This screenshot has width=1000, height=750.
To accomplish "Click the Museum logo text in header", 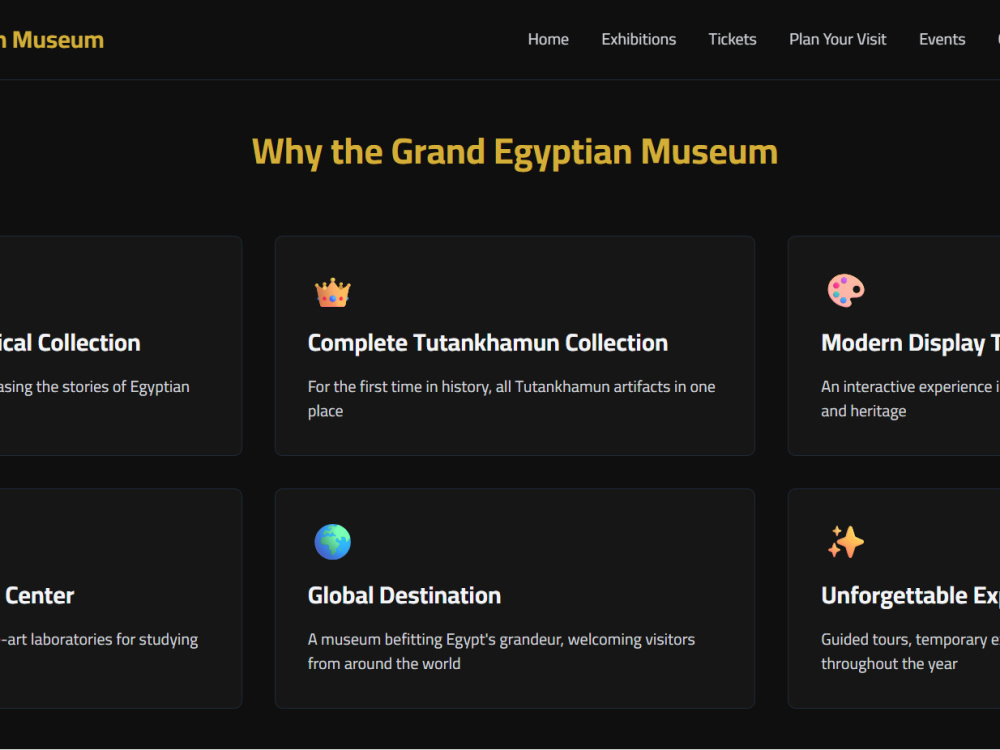I will pos(52,40).
